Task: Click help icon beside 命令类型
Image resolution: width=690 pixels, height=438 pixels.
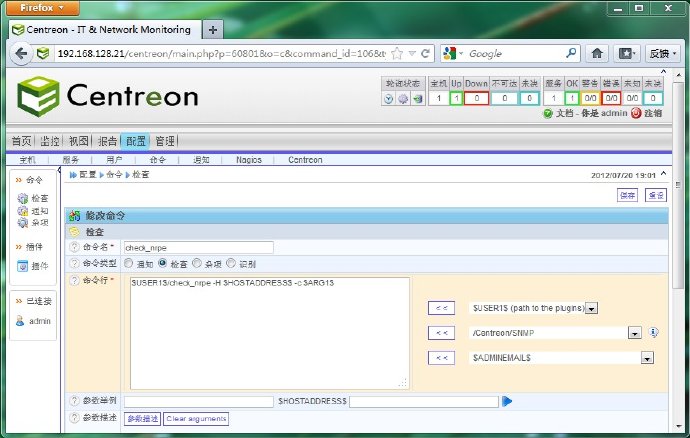Action: point(75,263)
